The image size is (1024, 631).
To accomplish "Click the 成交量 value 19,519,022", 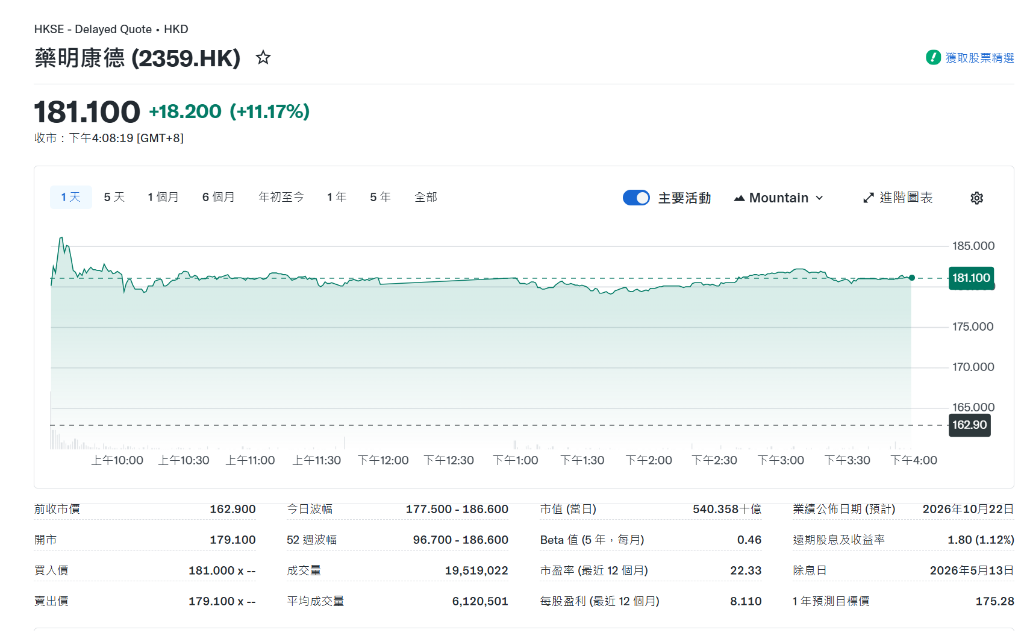I will tap(476, 570).
